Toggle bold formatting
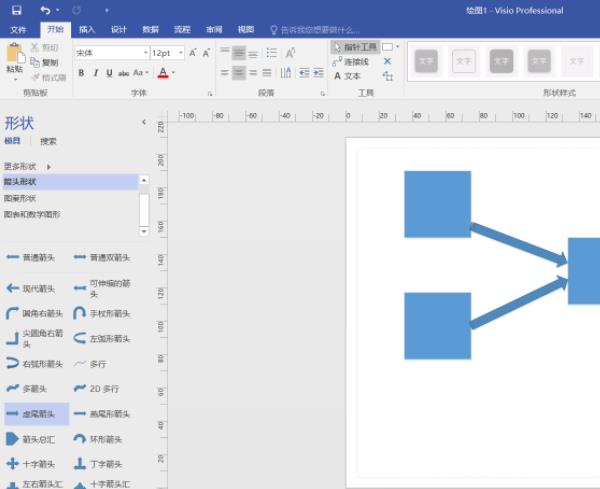The image size is (600, 489). pos(81,73)
